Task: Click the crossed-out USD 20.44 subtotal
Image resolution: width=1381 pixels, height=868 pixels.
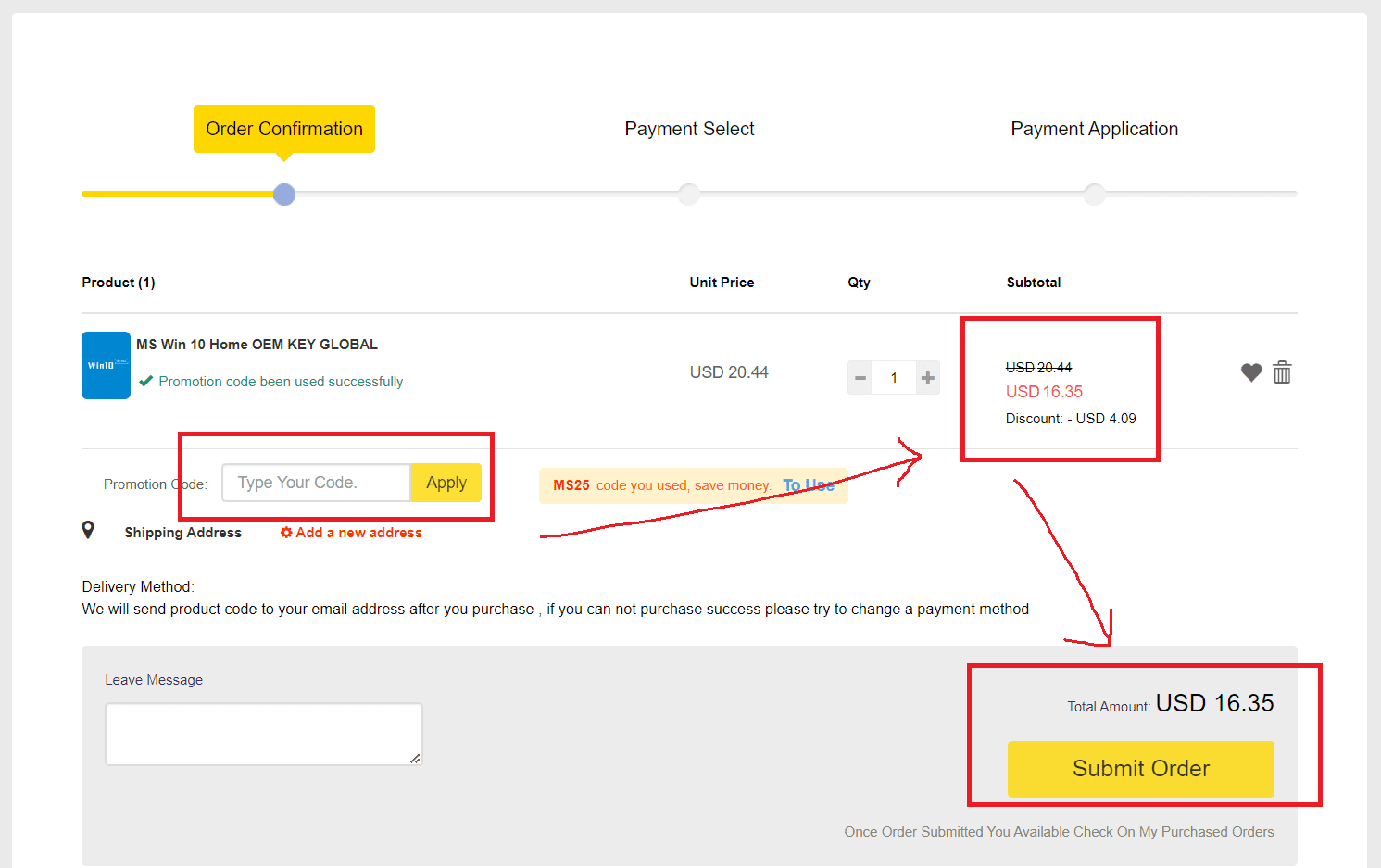Action: pos(1038,368)
